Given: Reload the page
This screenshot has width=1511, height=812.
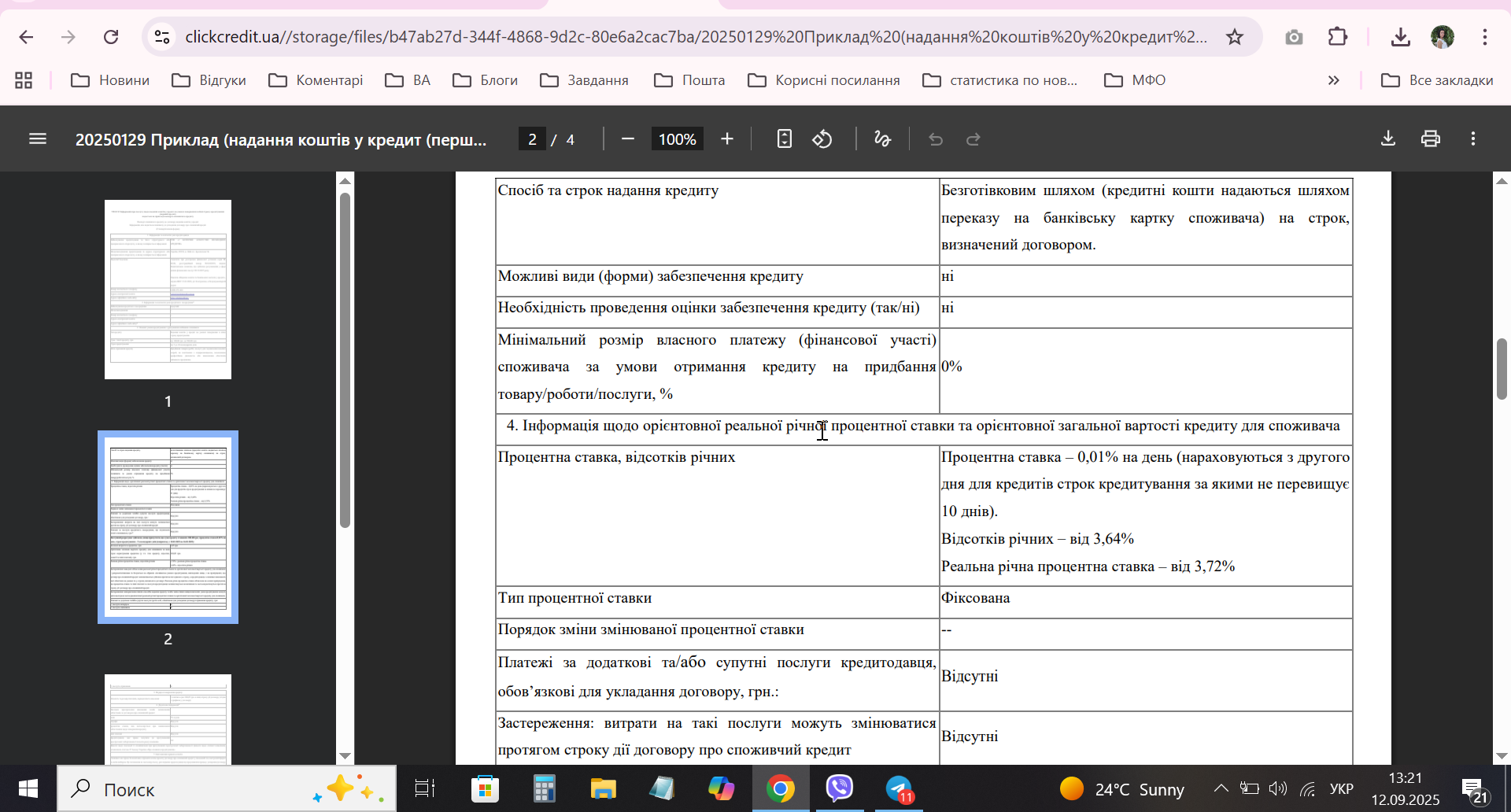Looking at the screenshot, I should click(x=111, y=37).
